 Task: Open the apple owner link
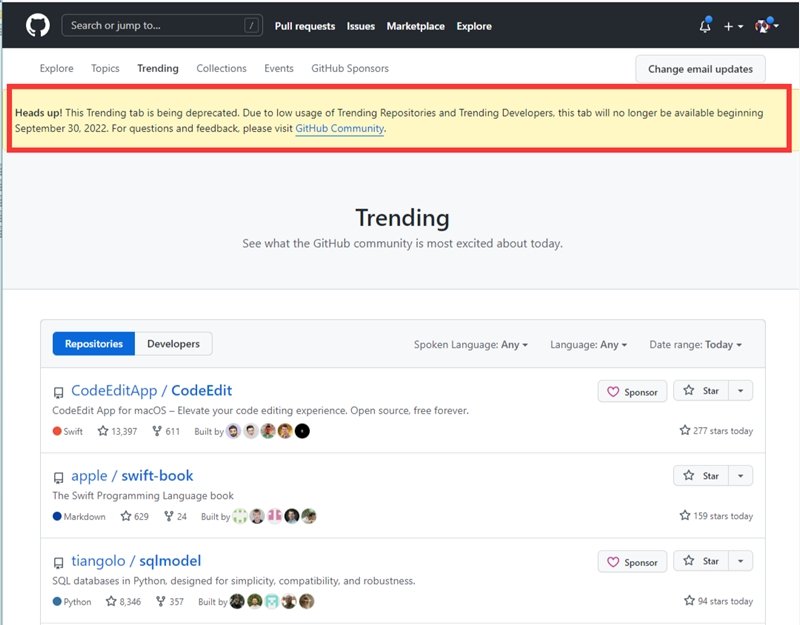coord(89,476)
